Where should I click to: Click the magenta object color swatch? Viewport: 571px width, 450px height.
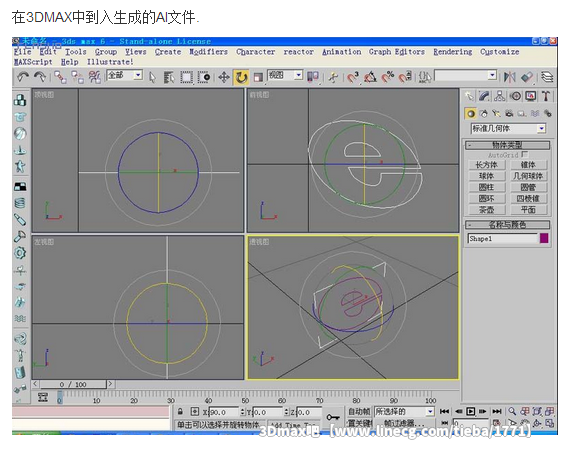point(544,238)
